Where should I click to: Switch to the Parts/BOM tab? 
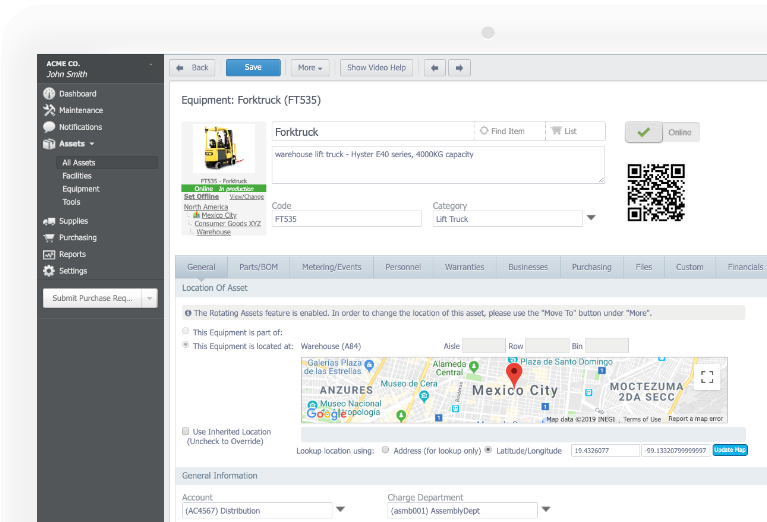click(258, 267)
